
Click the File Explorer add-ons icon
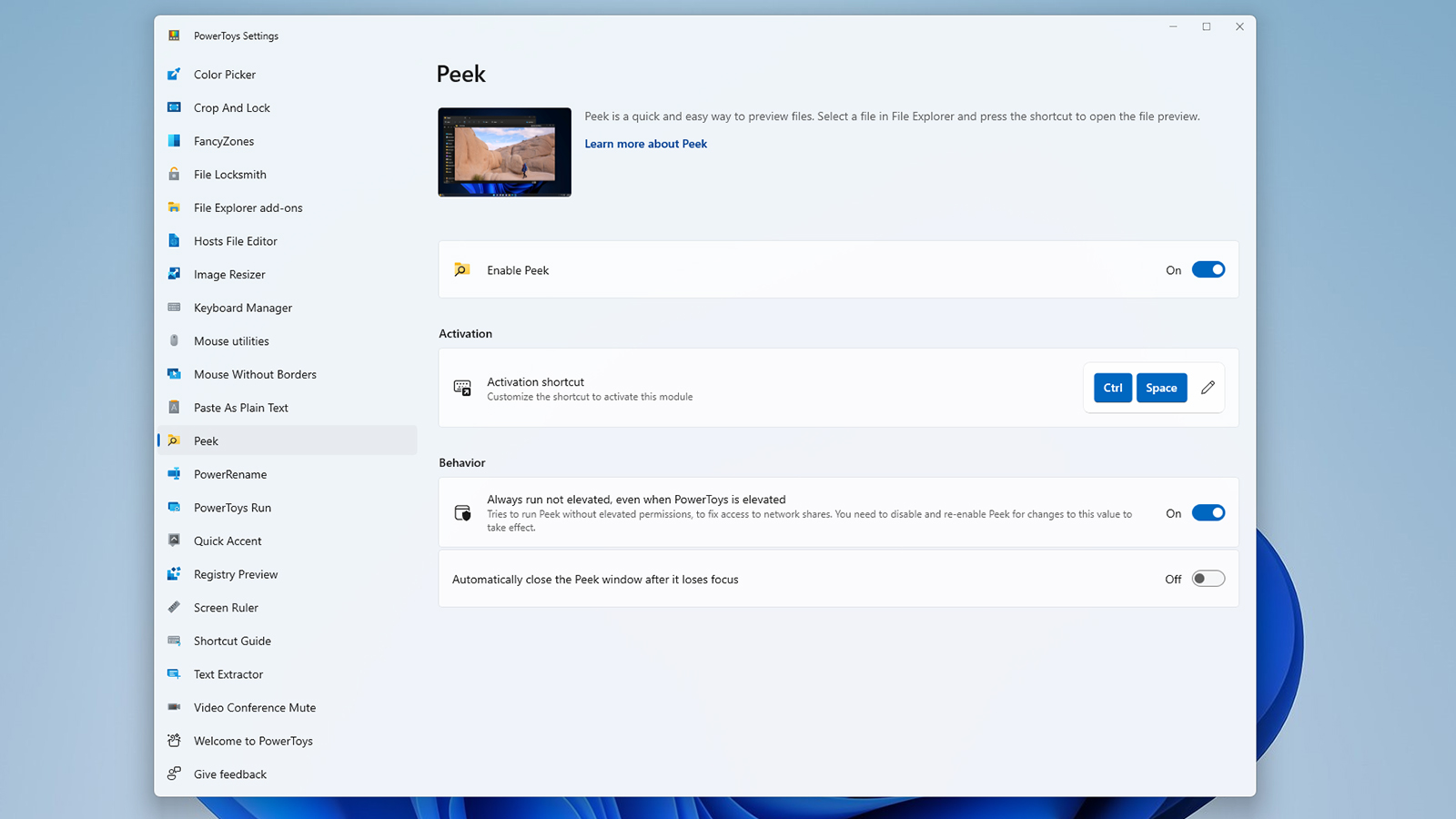point(174,207)
